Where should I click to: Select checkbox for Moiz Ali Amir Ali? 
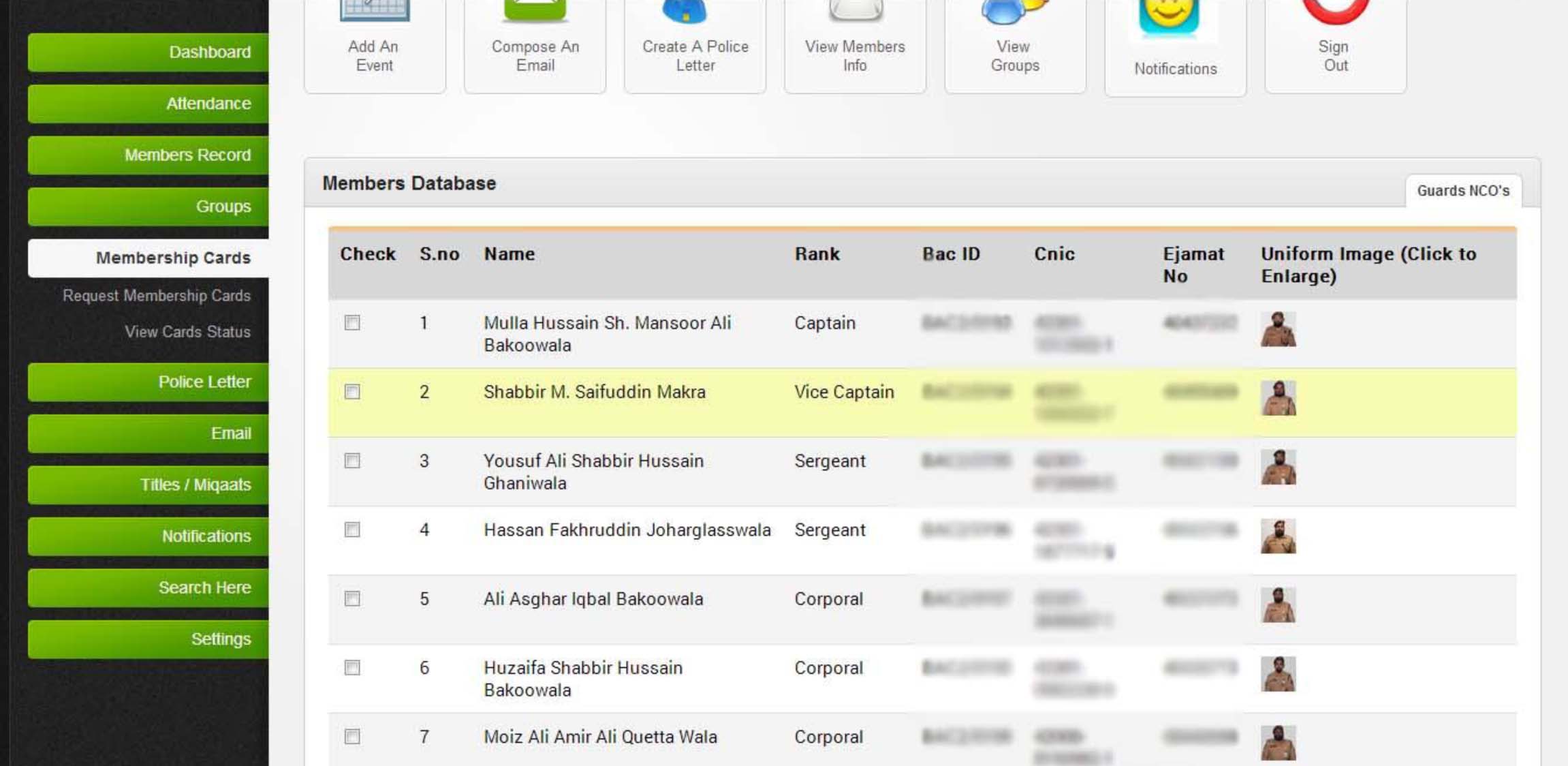coord(352,737)
